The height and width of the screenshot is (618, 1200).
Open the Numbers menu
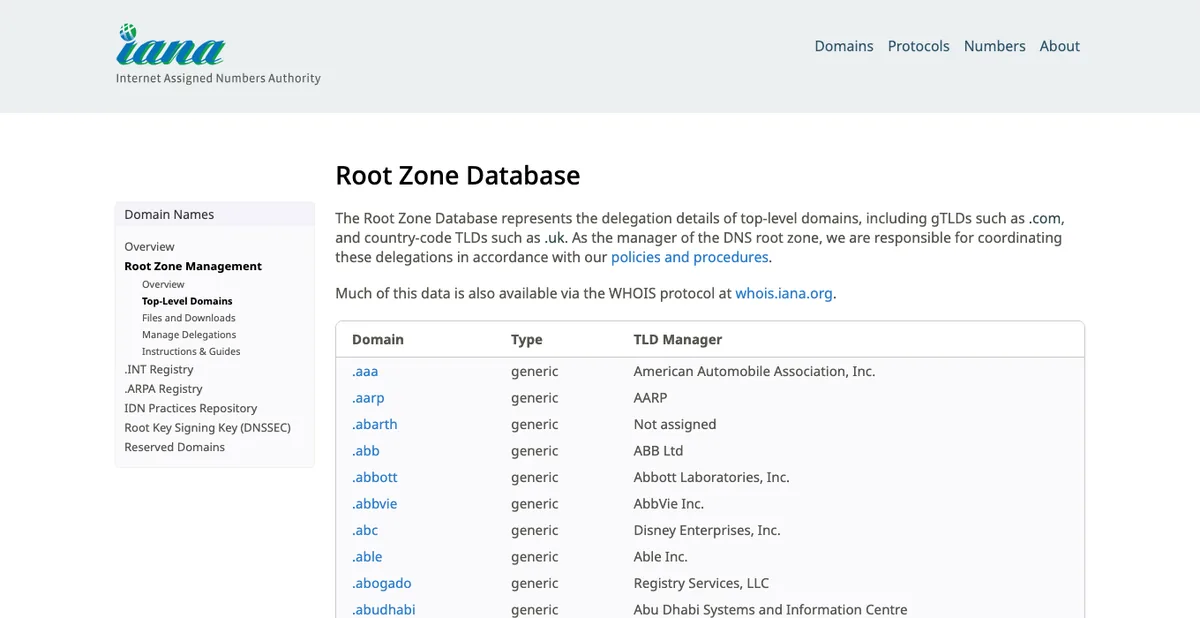tap(995, 46)
